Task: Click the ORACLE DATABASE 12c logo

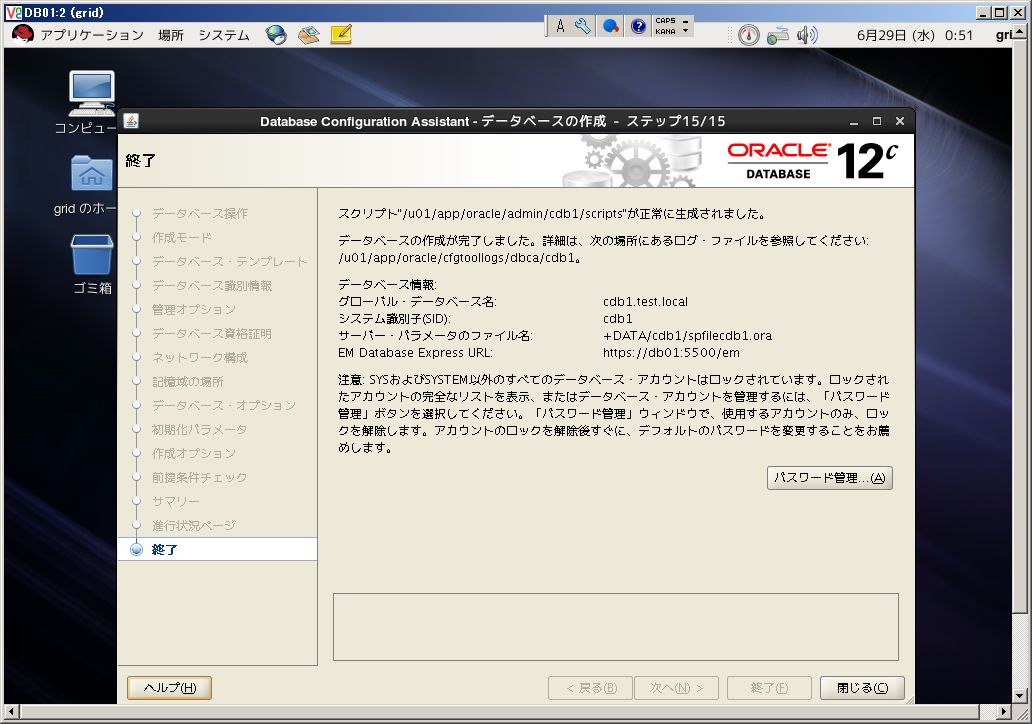Action: click(812, 161)
